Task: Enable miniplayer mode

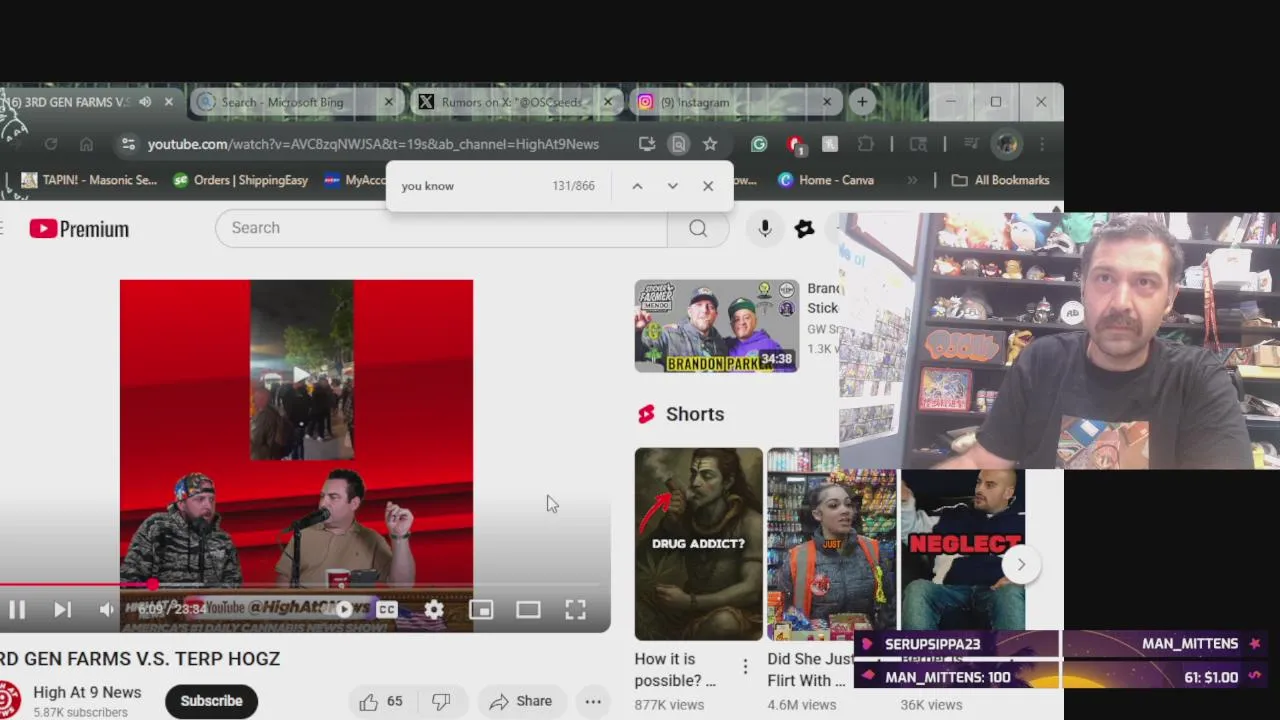Action: pyautogui.click(x=481, y=609)
